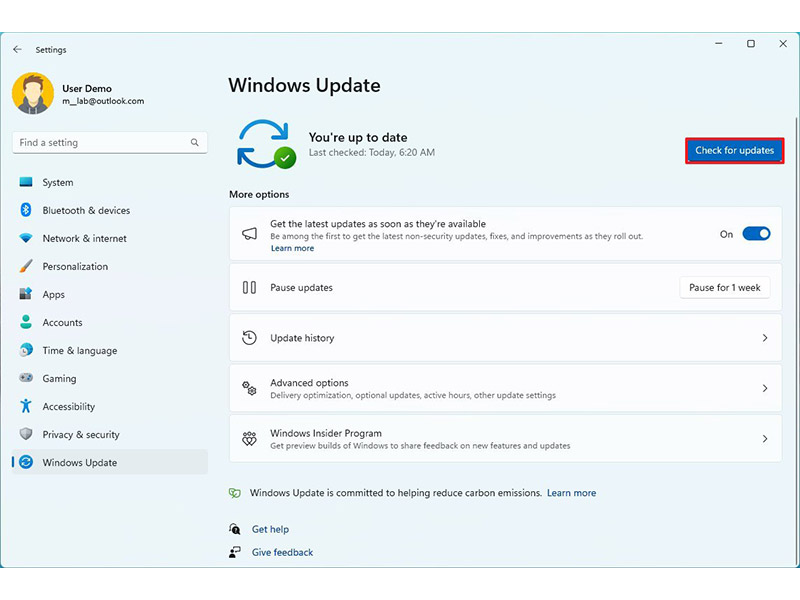Click the Advanced options gears icon
Viewport: 800px width, 600px height.
249,388
